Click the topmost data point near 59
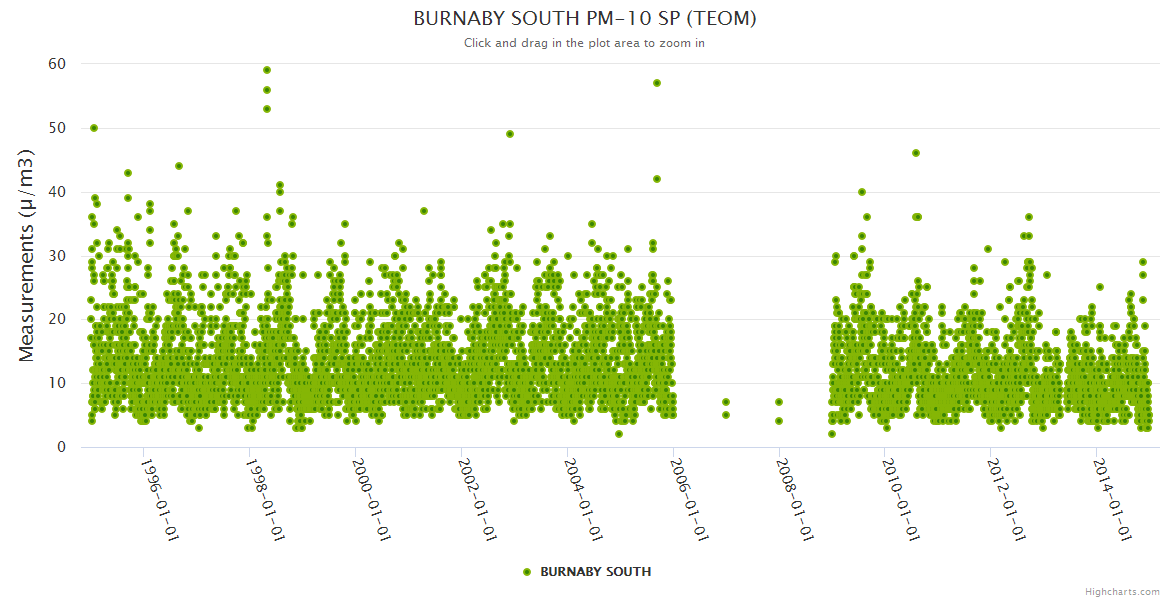The image size is (1170, 600). (267, 70)
